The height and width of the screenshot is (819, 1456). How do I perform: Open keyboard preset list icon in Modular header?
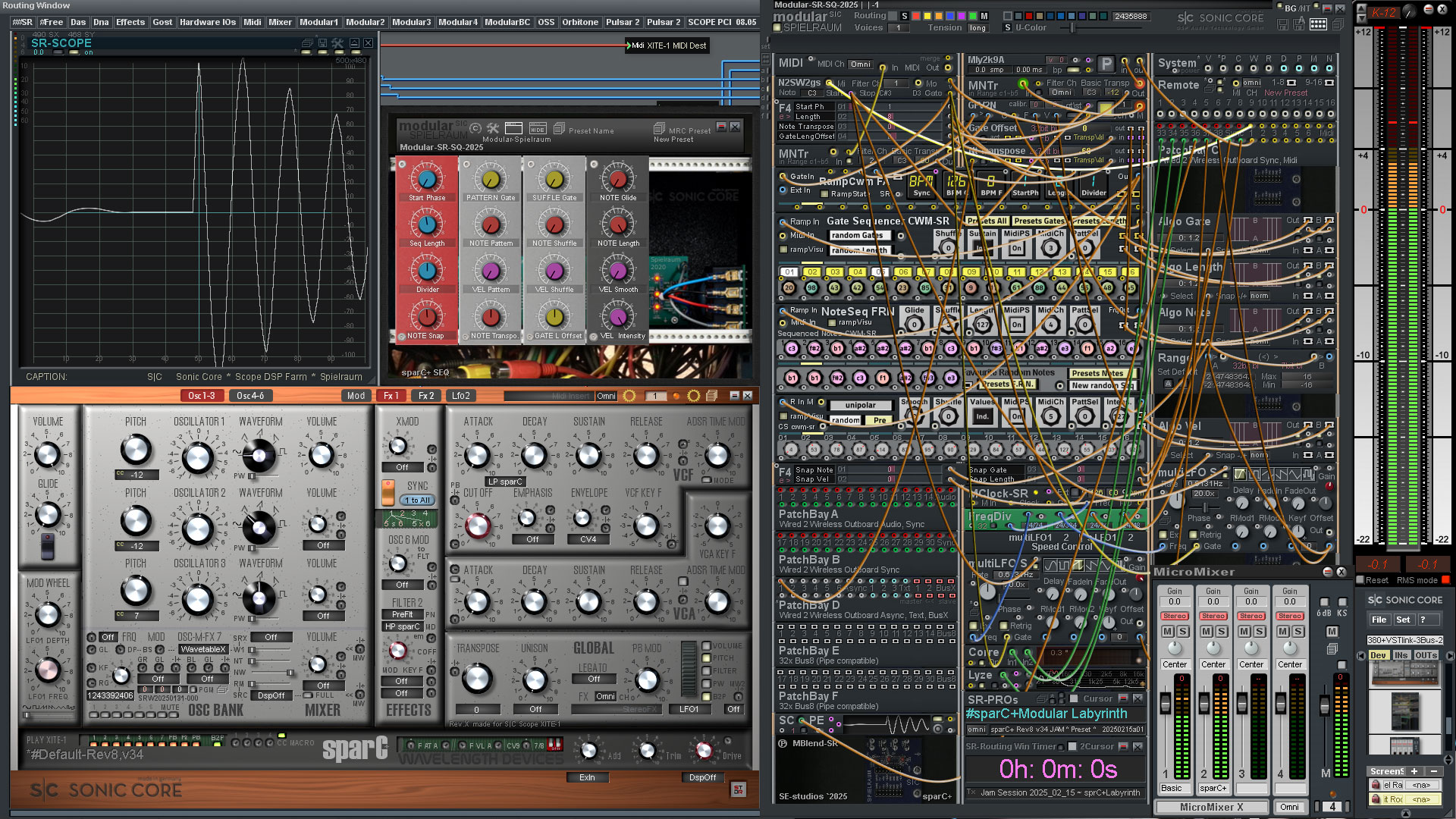pos(1318,24)
